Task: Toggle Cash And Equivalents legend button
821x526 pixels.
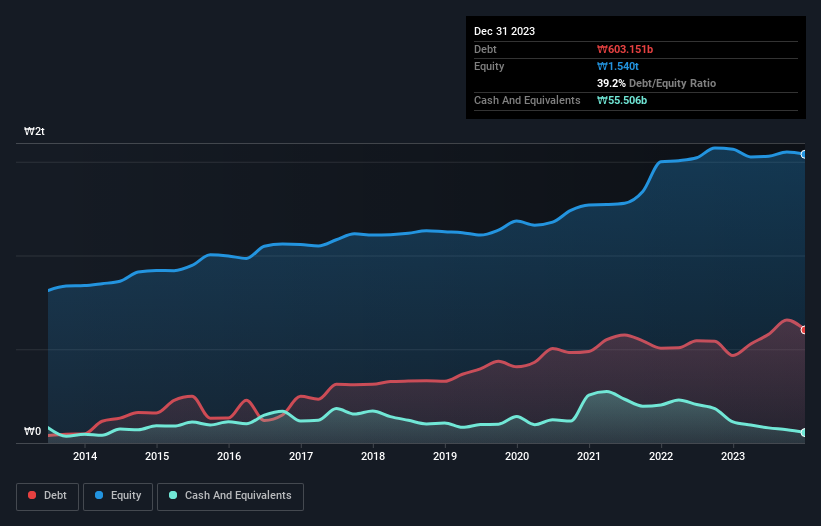Action: click(x=230, y=496)
